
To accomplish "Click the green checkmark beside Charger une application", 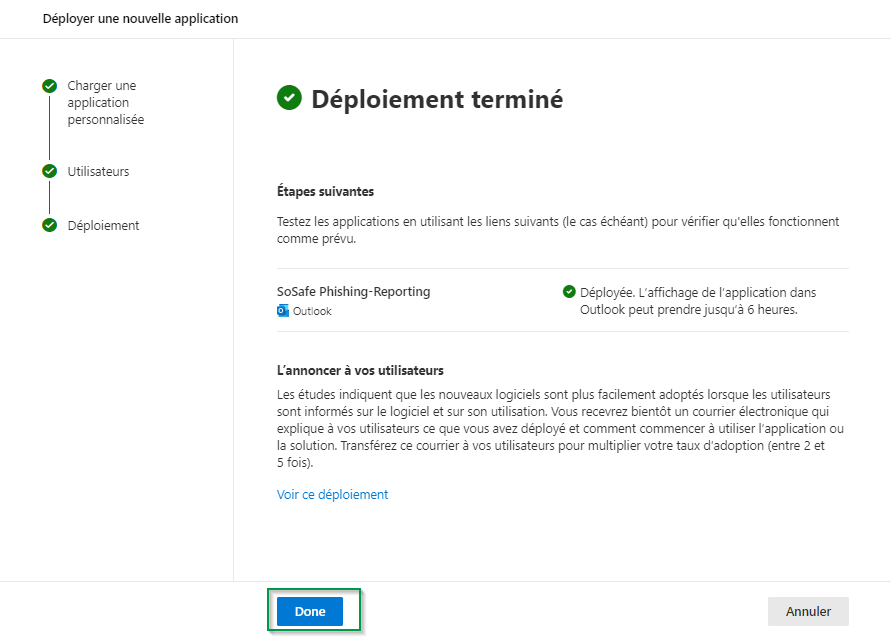I will [x=49, y=86].
